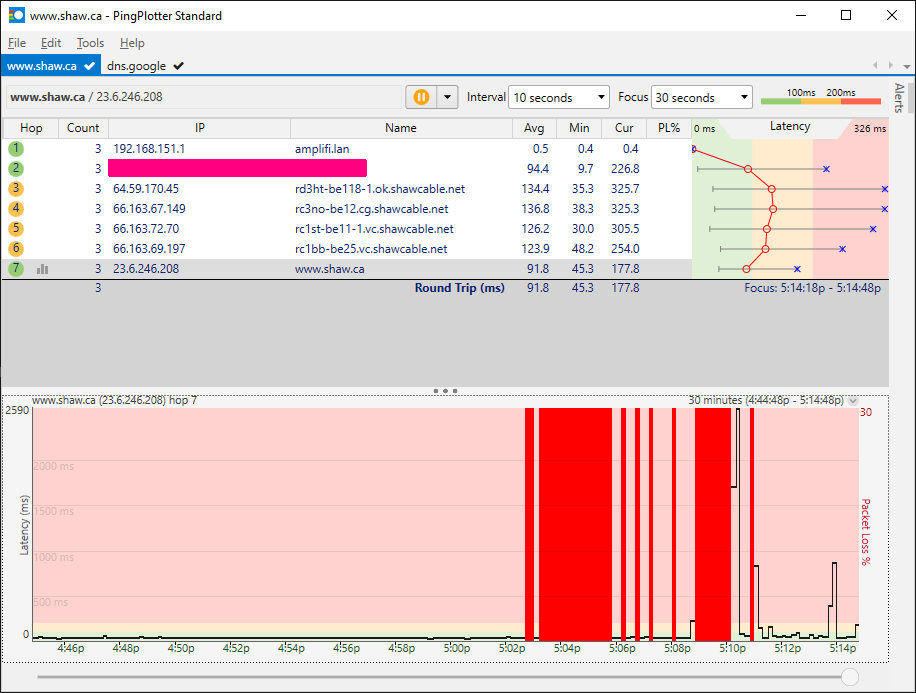This screenshot has height=693, width=916.
Task: Expand the 30 minutes timeline range dropdown
Action: click(853, 400)
